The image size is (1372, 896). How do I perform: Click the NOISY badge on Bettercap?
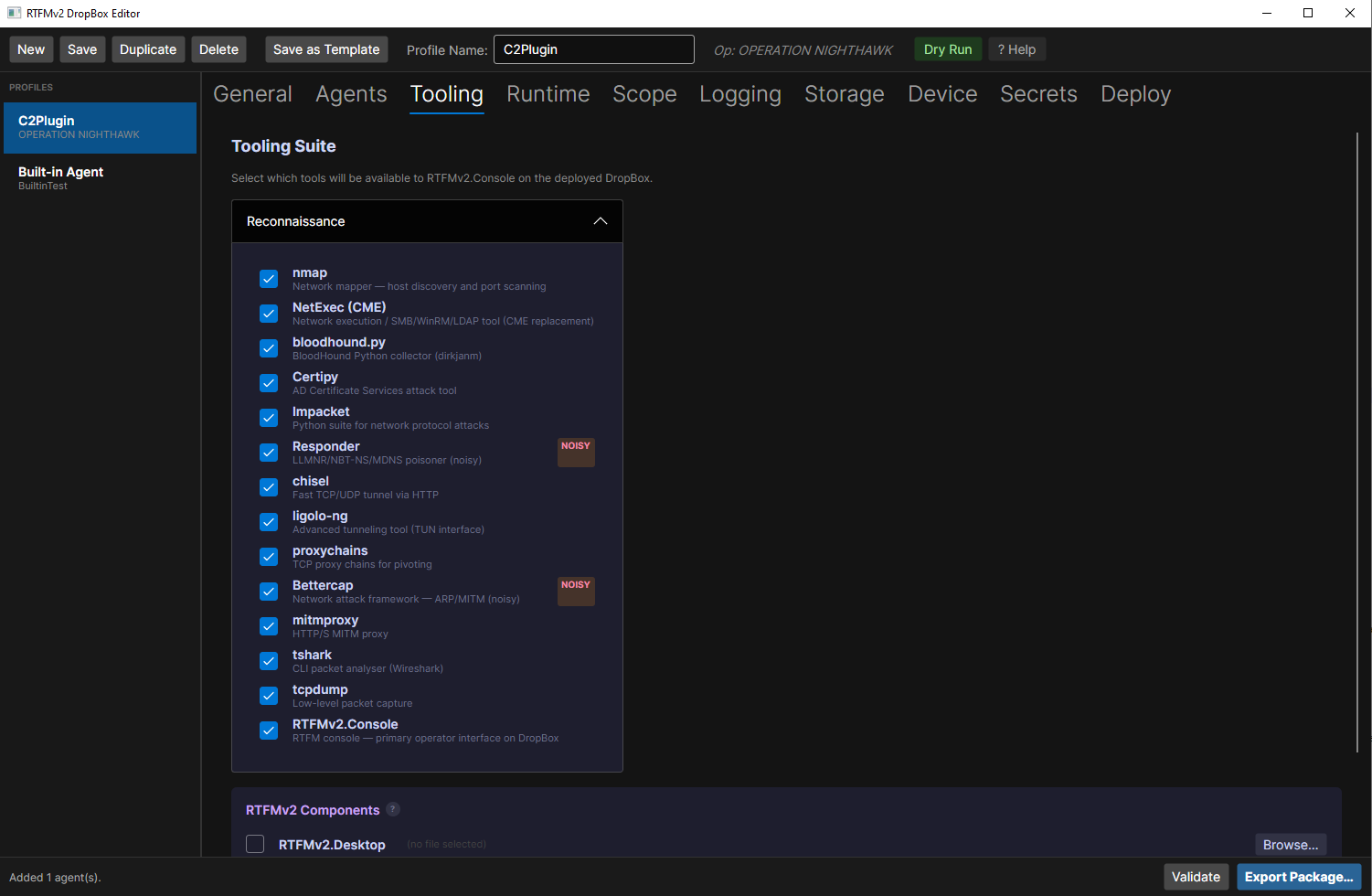(576, 591)
